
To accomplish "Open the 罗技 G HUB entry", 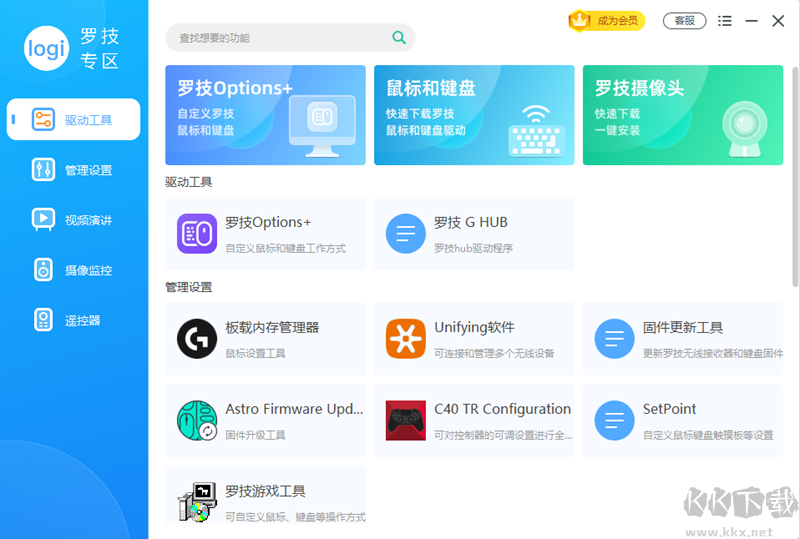I will pyautogui.click(x=474, y=234).
